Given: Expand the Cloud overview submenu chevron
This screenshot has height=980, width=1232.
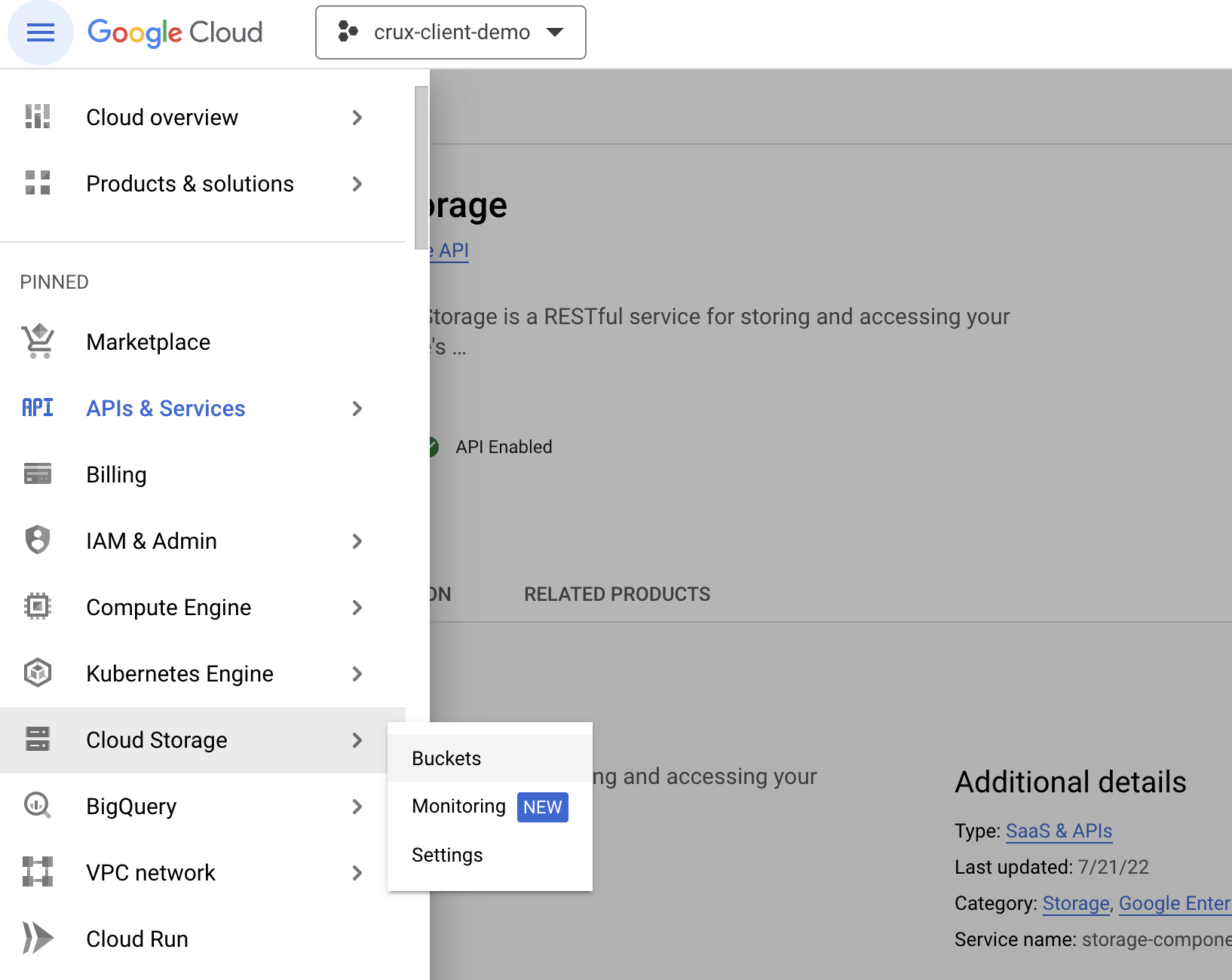Looking at the screenshot, I should [357, 118].
